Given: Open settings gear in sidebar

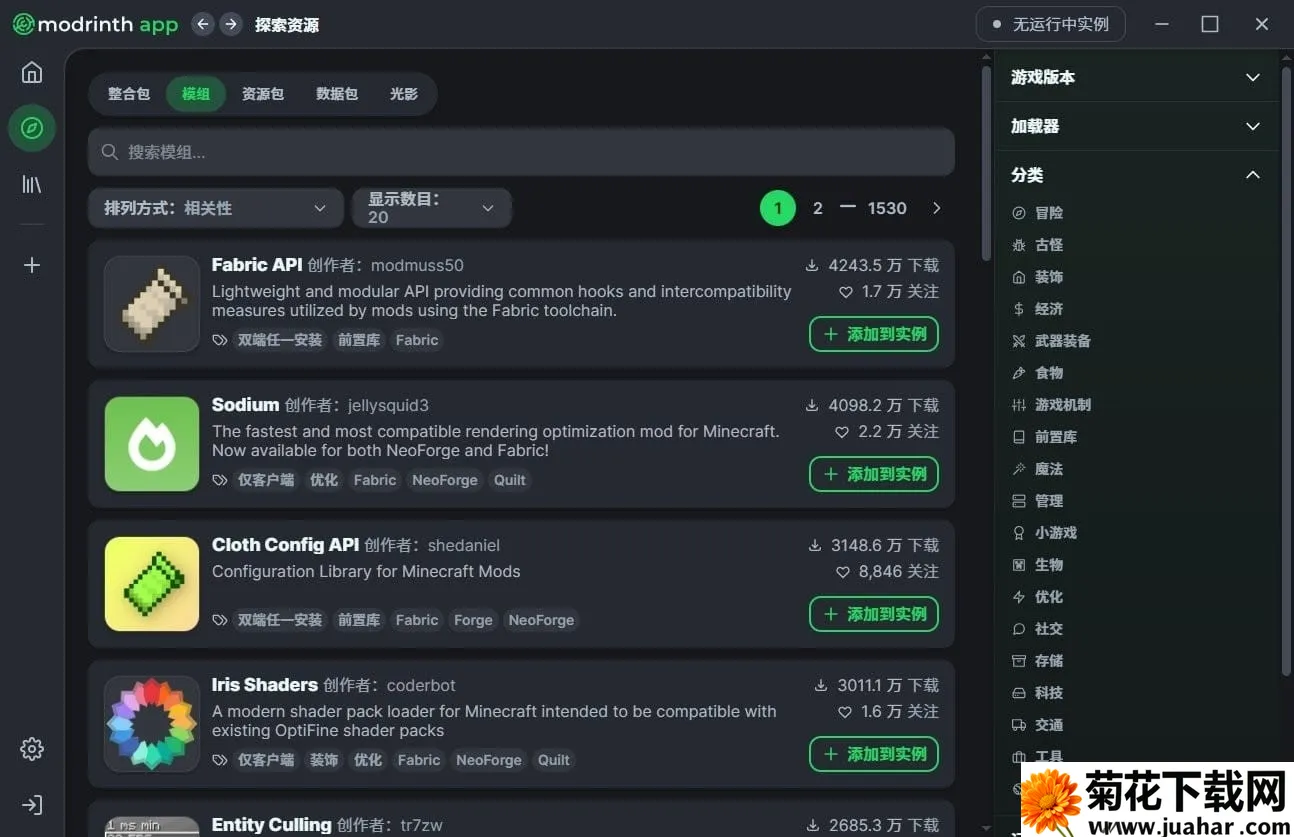Looking at the screenshot, I should click(32, 749).
